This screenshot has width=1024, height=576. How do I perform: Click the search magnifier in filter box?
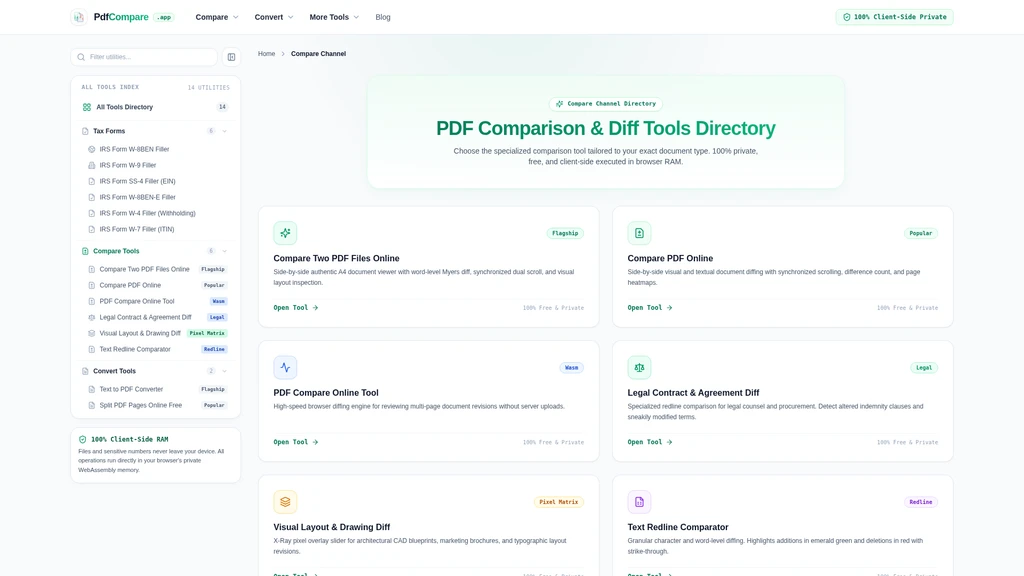click(81, 57)
